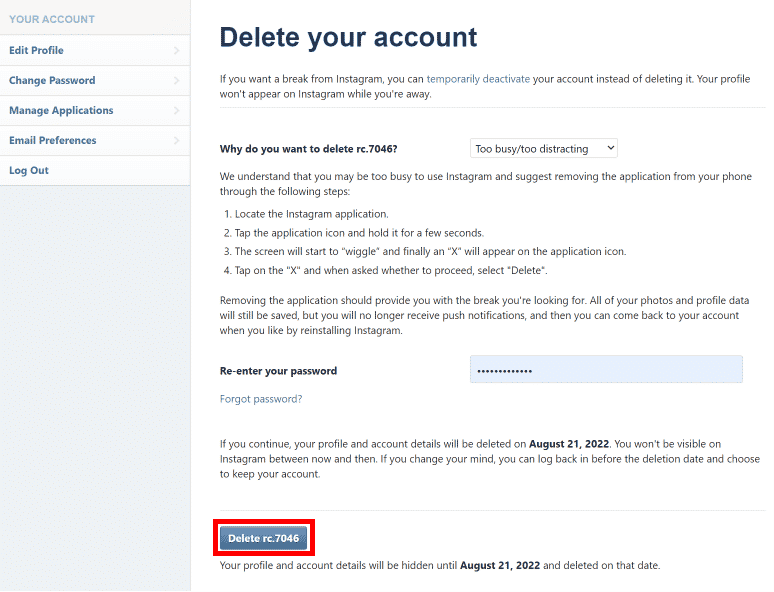Click the Delete rc.7046 button
774x592 pixels.
coord(264,538)
